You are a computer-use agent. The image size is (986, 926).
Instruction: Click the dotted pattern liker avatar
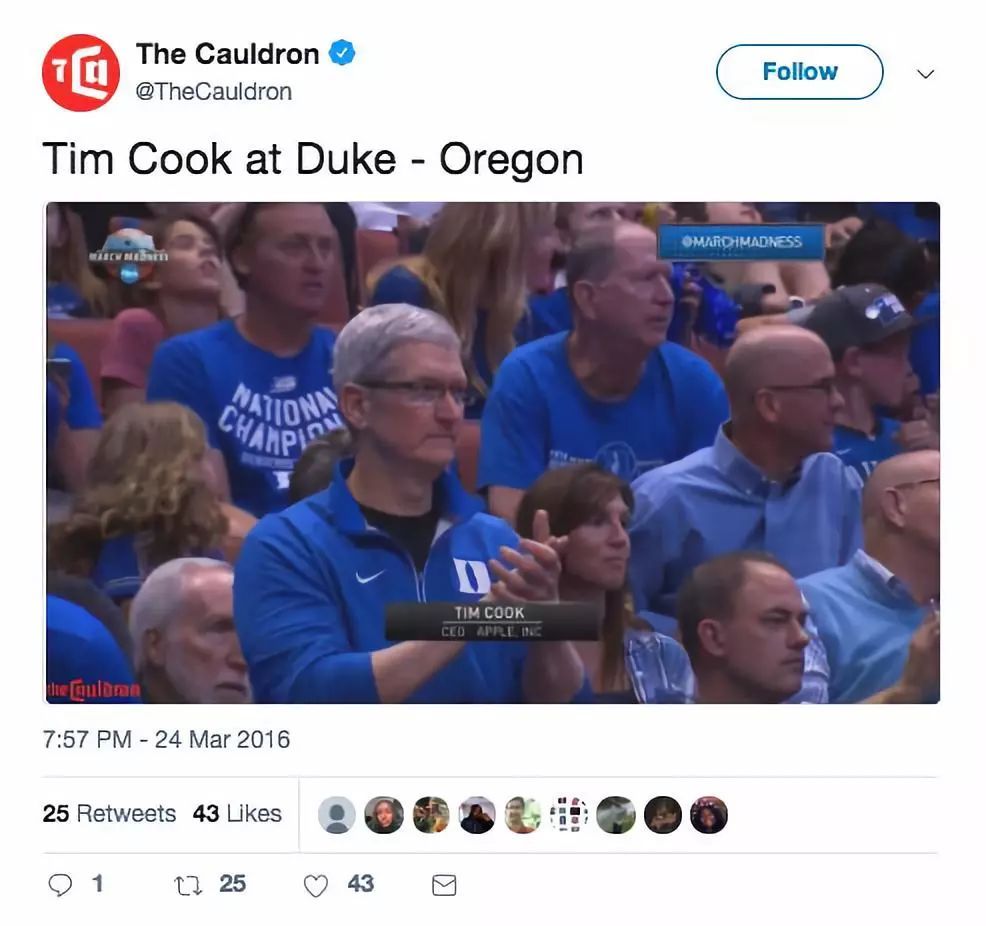coord(569,815)
